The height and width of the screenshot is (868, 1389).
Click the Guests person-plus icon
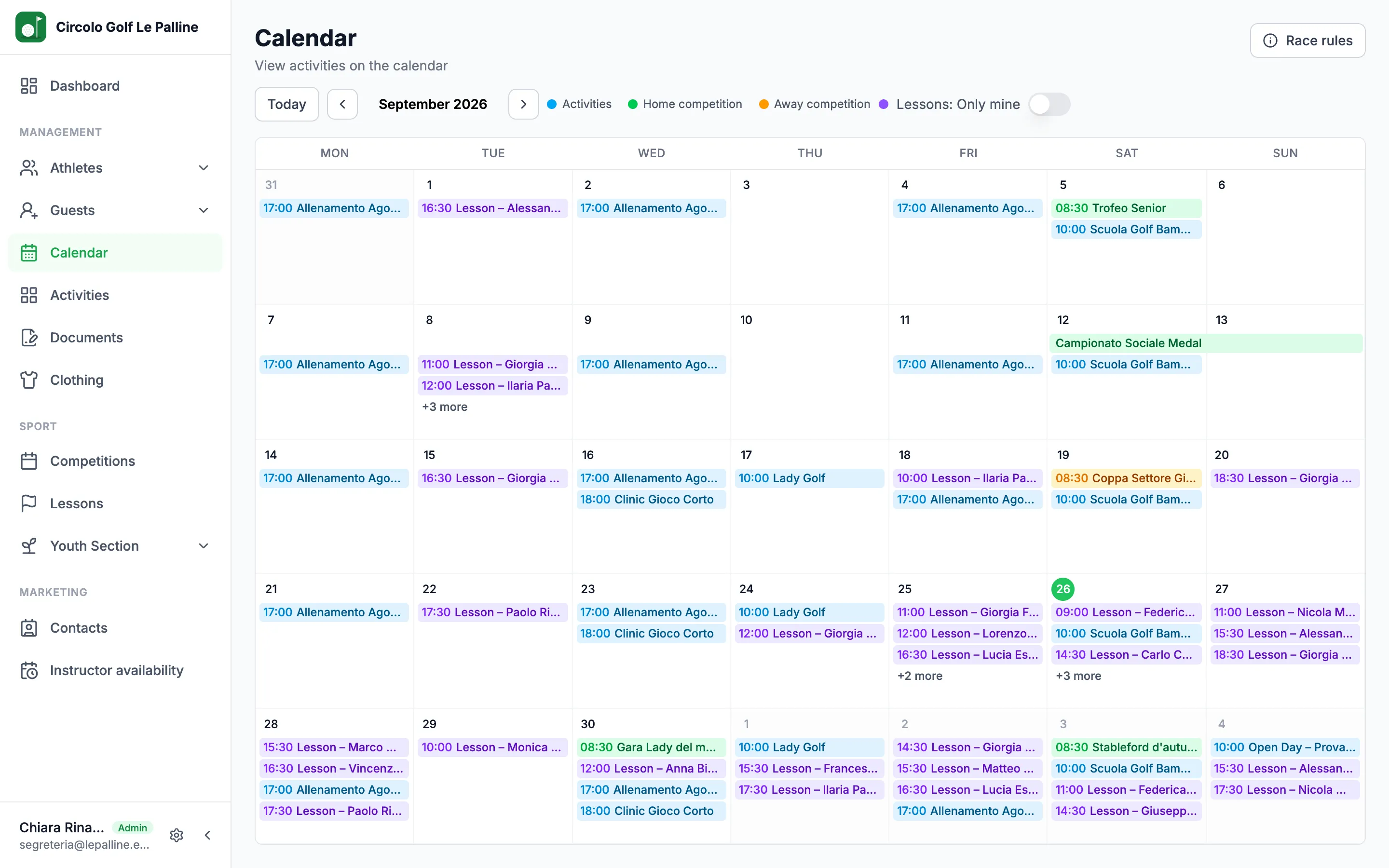pyautogui.click(x=29, y=210)
